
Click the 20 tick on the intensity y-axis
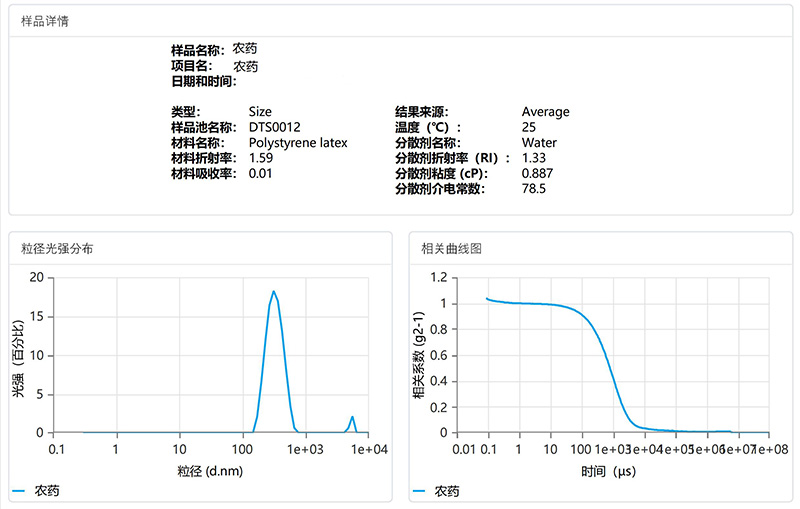point(37,277)
